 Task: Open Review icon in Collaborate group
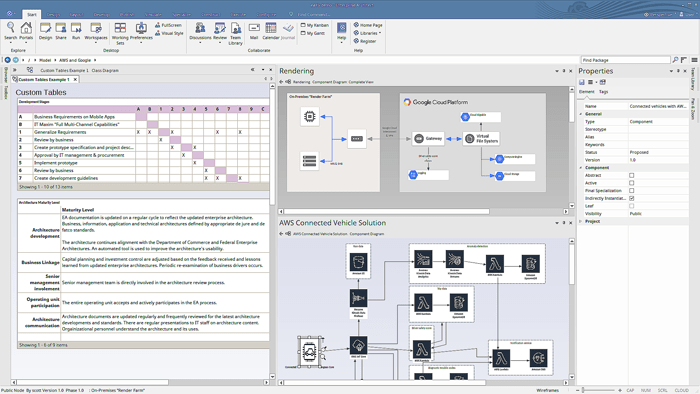220,28
